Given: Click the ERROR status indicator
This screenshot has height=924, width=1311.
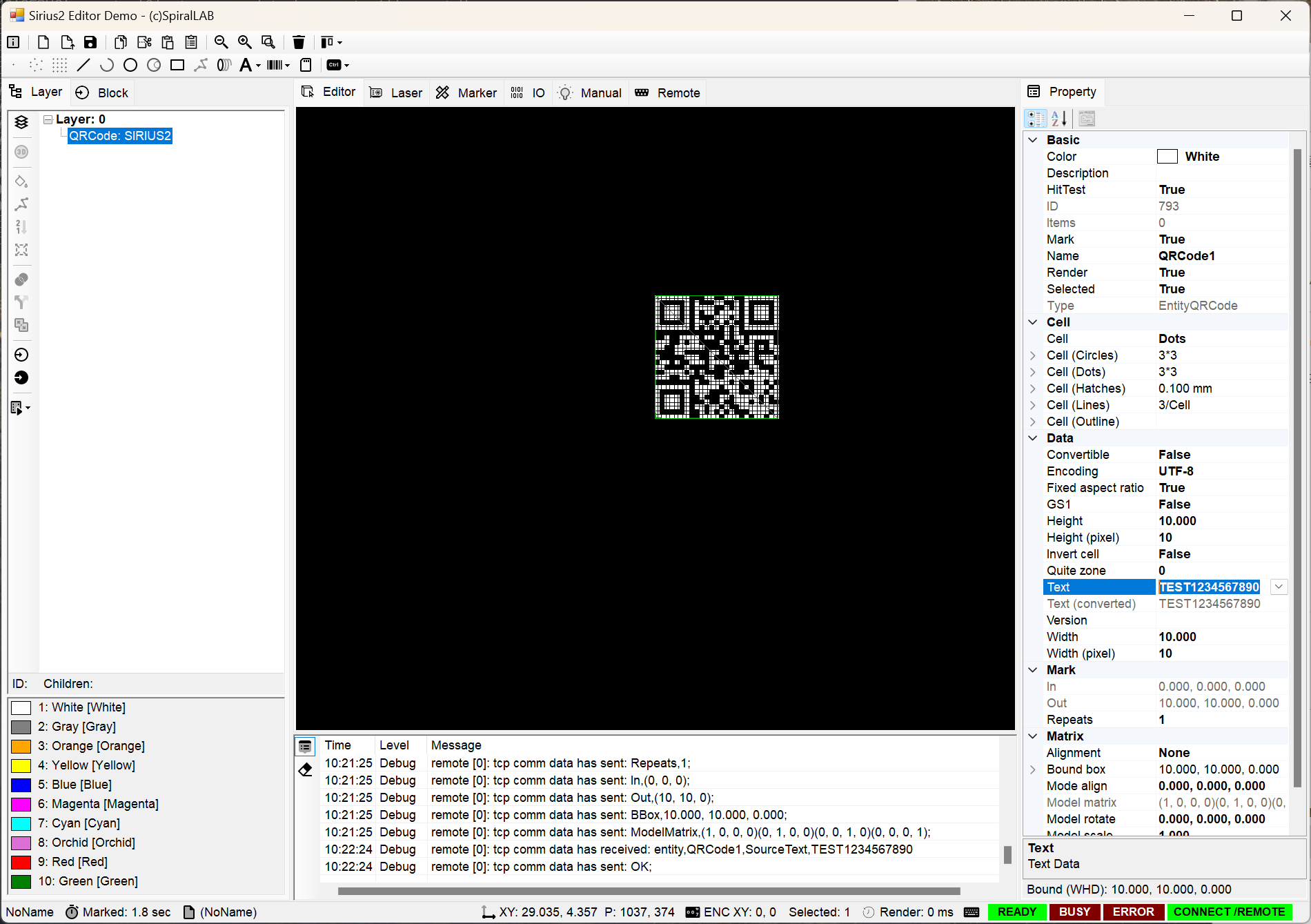Looking at the screenshot, I should pos(1133,912).
